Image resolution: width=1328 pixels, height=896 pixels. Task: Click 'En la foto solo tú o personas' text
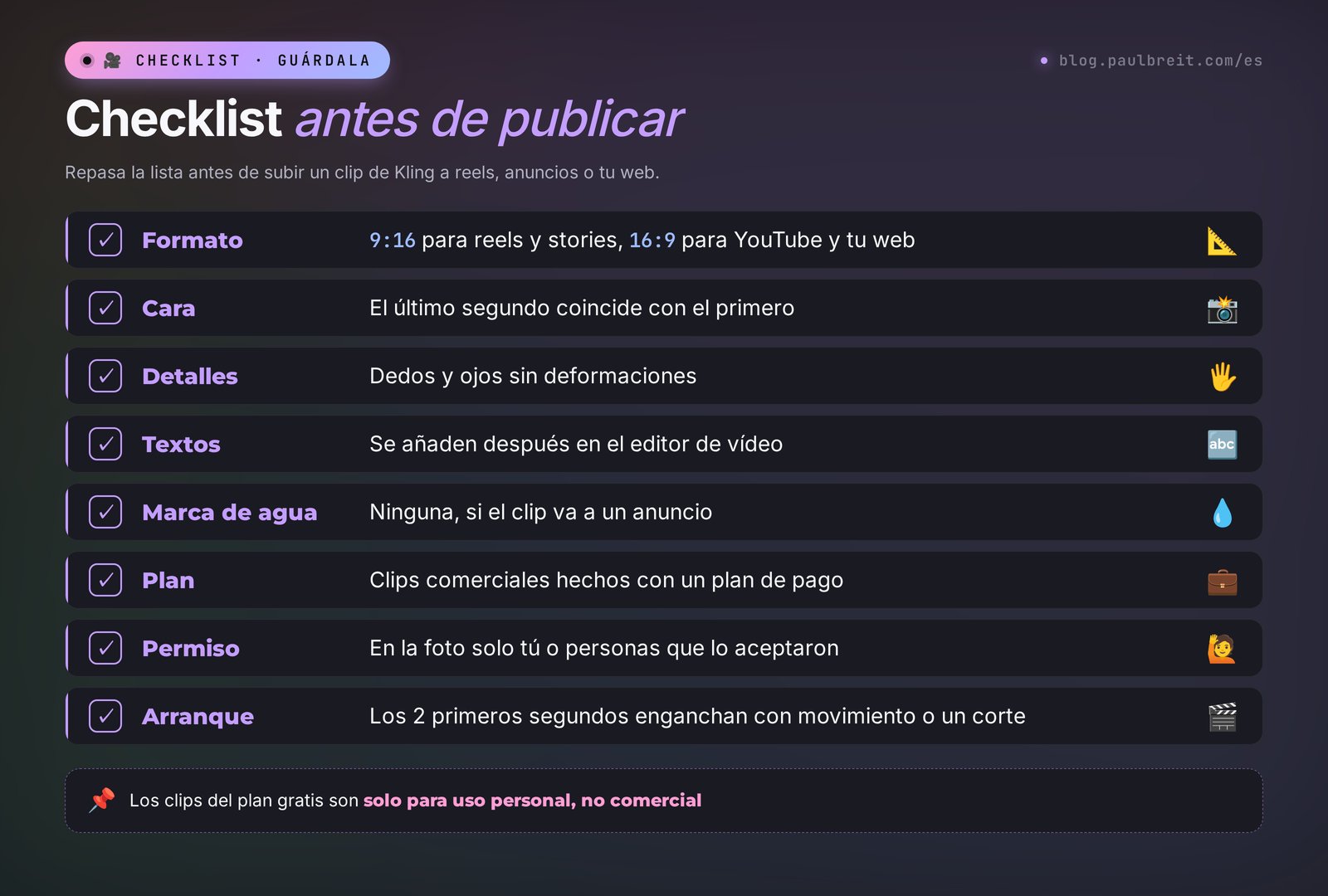[x=604, y=648]
